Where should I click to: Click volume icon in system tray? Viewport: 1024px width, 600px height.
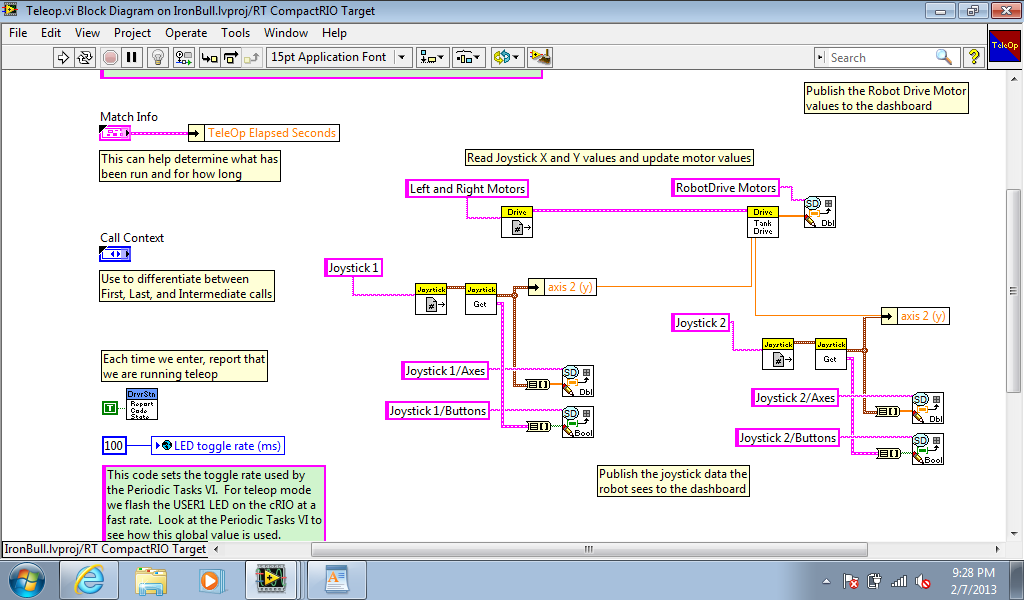(x=923, y=580)
